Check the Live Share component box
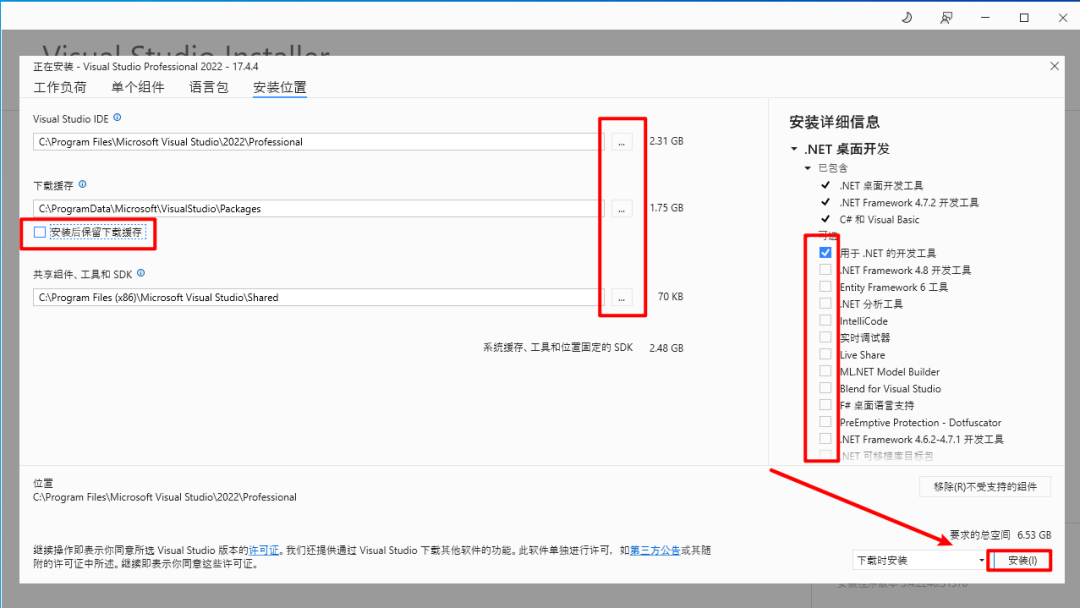 click(x=825, y=354)
